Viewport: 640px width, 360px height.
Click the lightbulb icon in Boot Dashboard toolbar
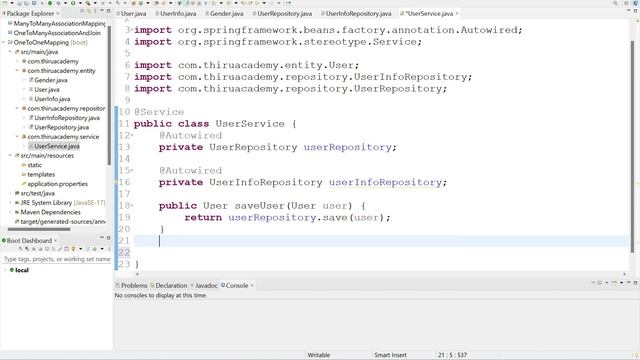(x=73, y=249)
